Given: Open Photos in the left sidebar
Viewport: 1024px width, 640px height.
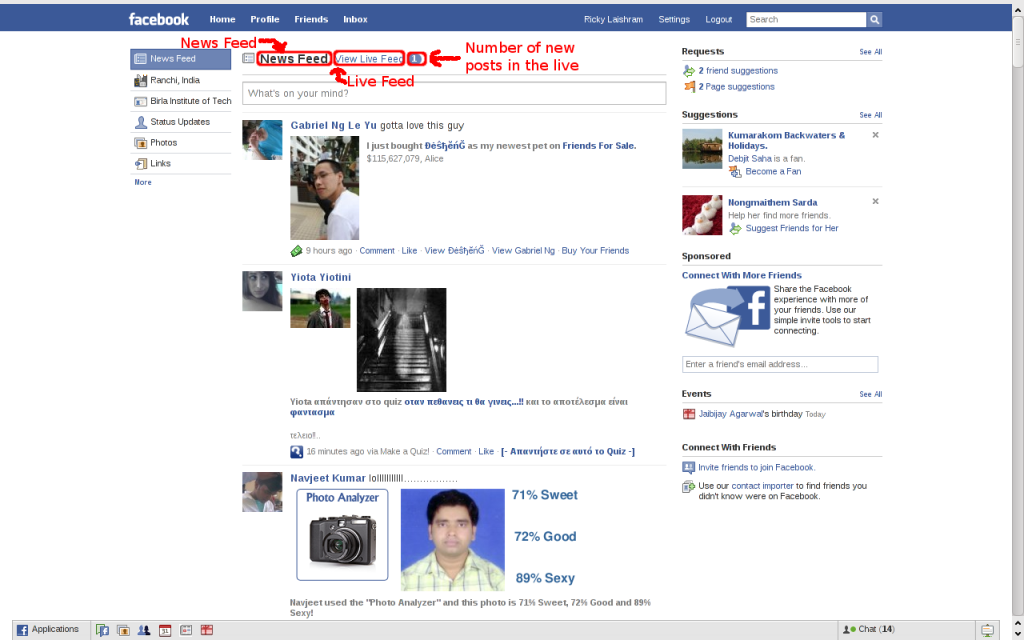Looking at the screenshot, I should pos(163,143).
